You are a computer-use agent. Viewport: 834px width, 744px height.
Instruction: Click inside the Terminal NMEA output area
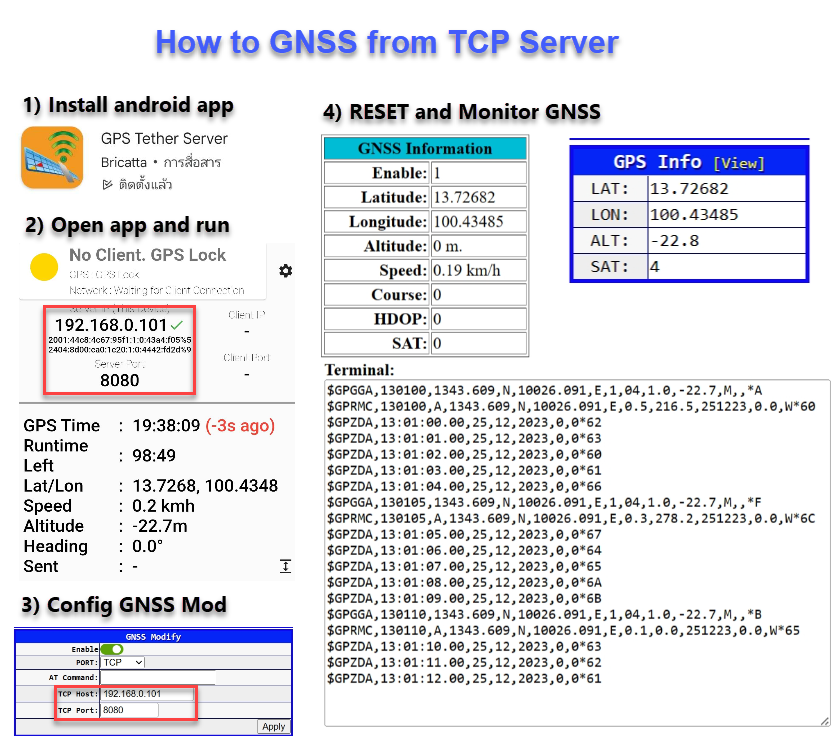tap(576, 550)
